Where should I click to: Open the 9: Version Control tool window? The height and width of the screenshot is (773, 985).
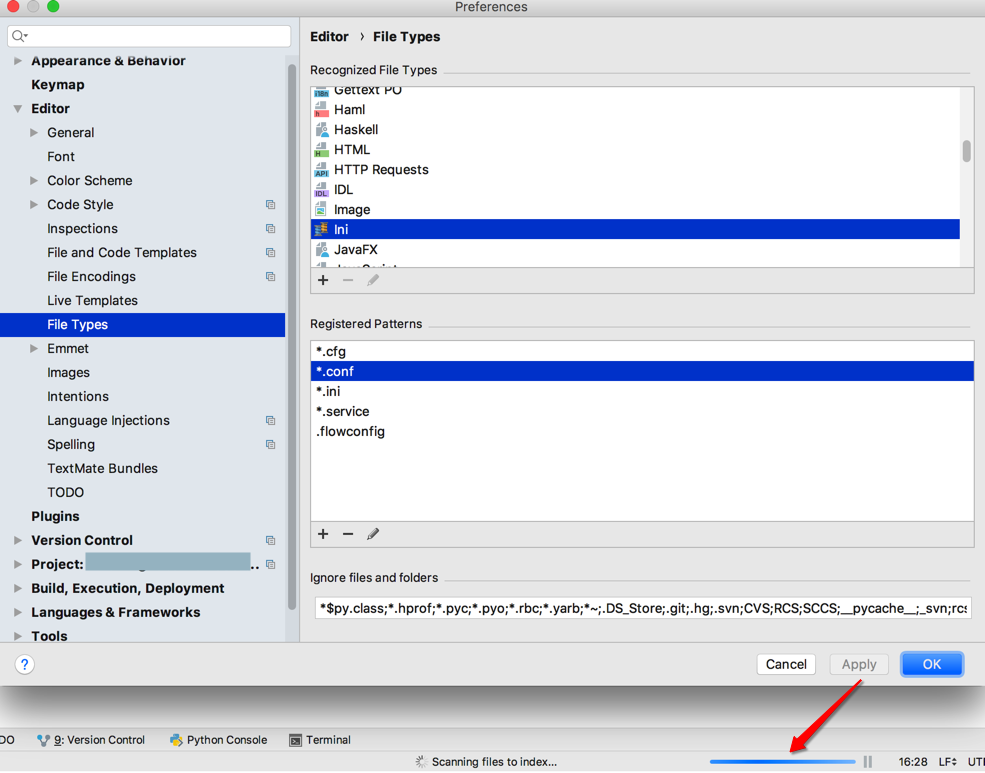(x=91, y=740)
